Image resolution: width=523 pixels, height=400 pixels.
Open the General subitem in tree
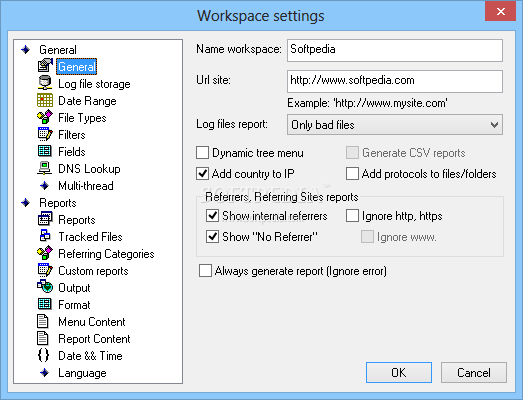pos(77,66)
